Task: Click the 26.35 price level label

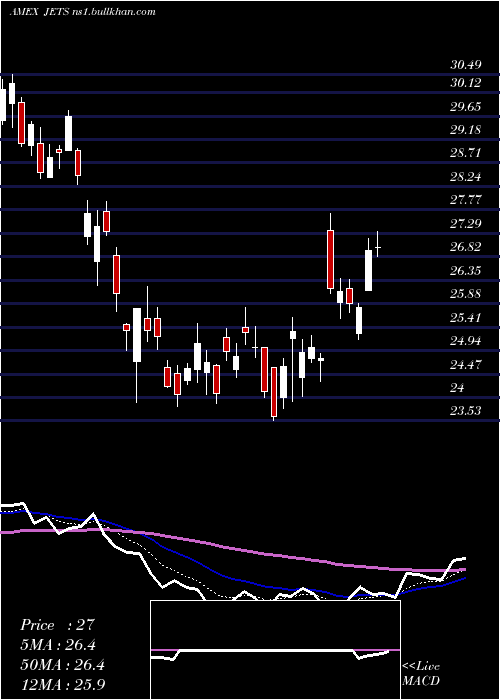Action: (x=466, y=271)
